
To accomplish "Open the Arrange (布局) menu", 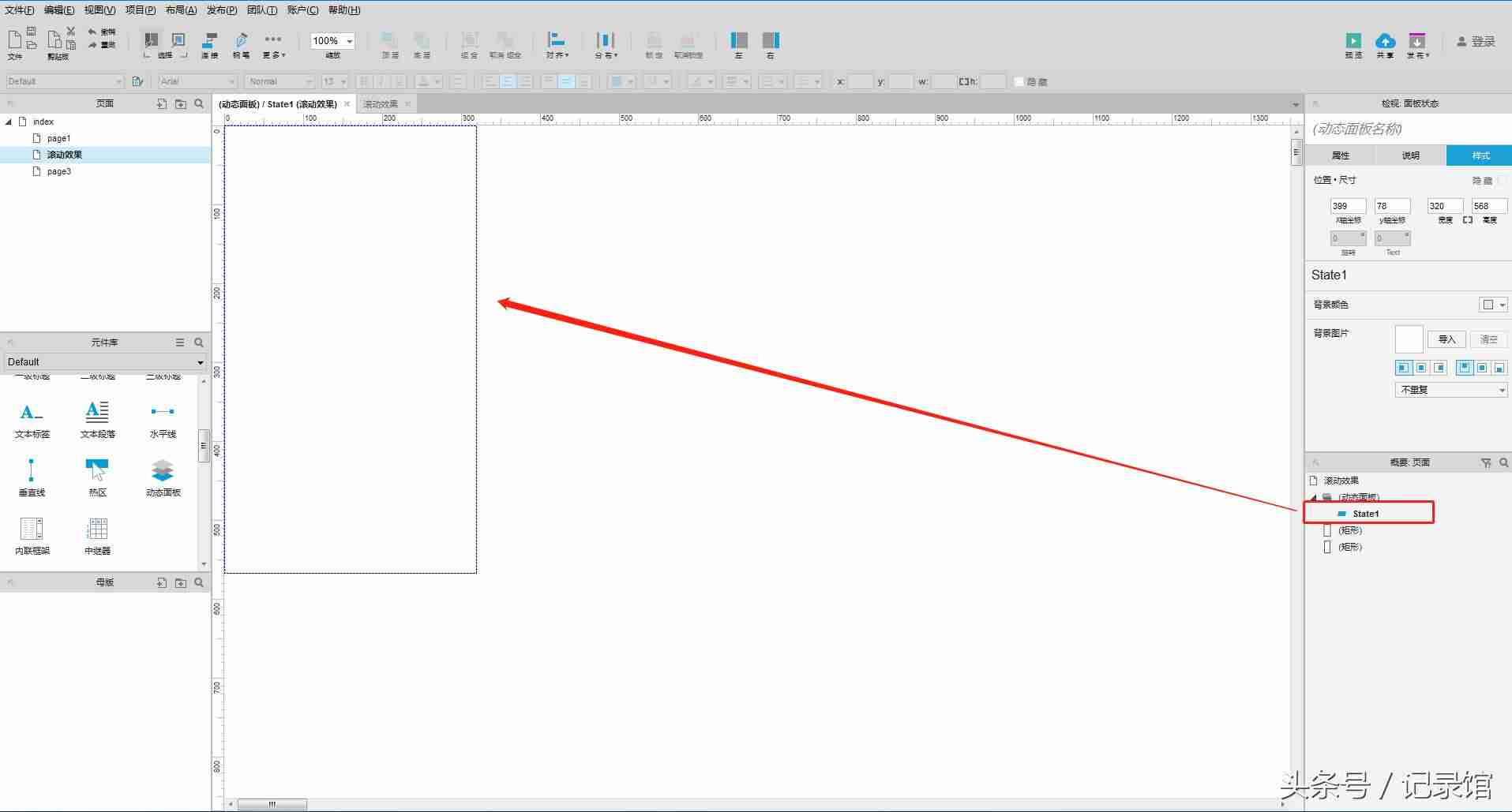I will pyautogui.click(x=181, y=9).
